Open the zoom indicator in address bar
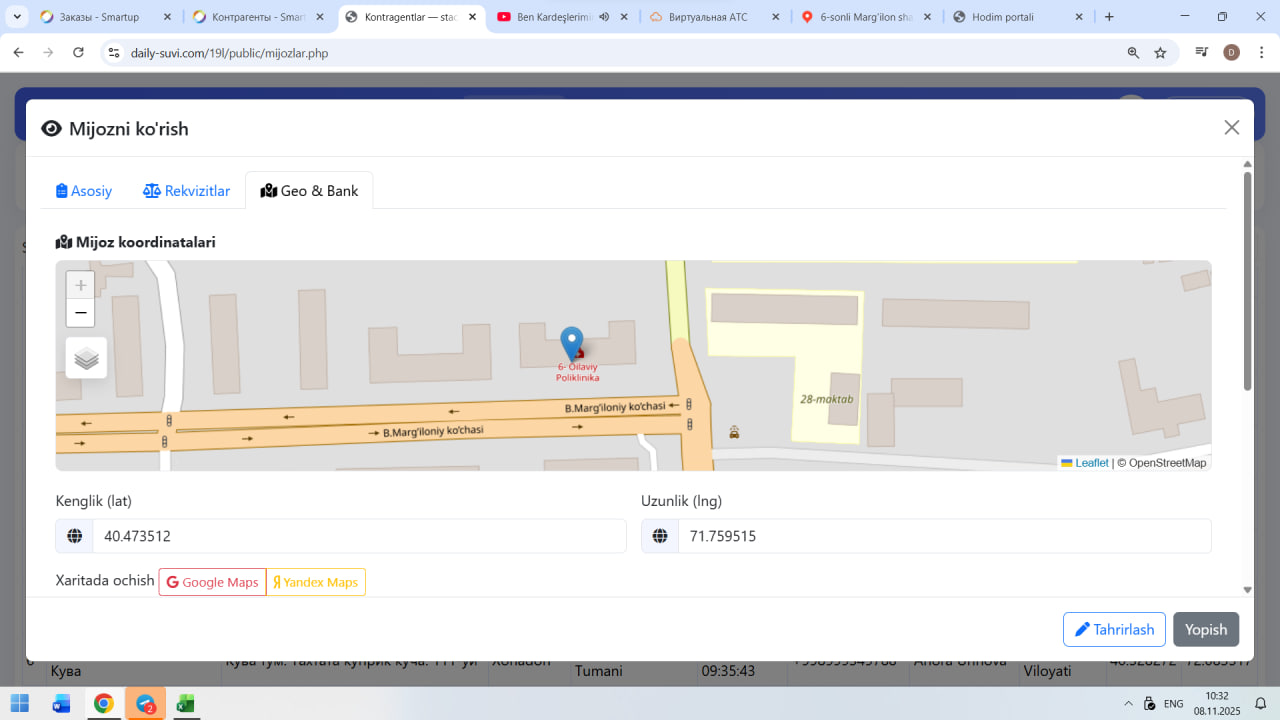 click(1133, 53)
